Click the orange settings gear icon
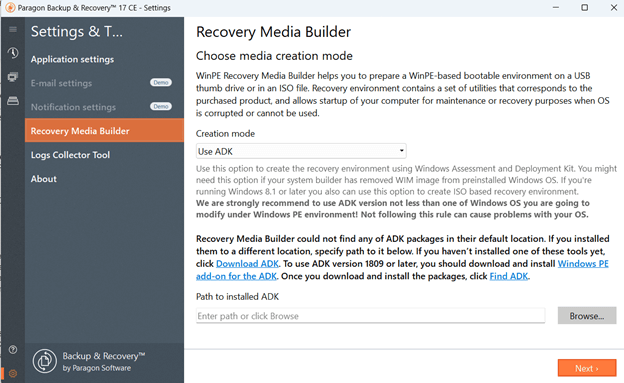Image resolution: width=624 pixels, height=383 pixels. pyautogui.click(x=13, y=373)
